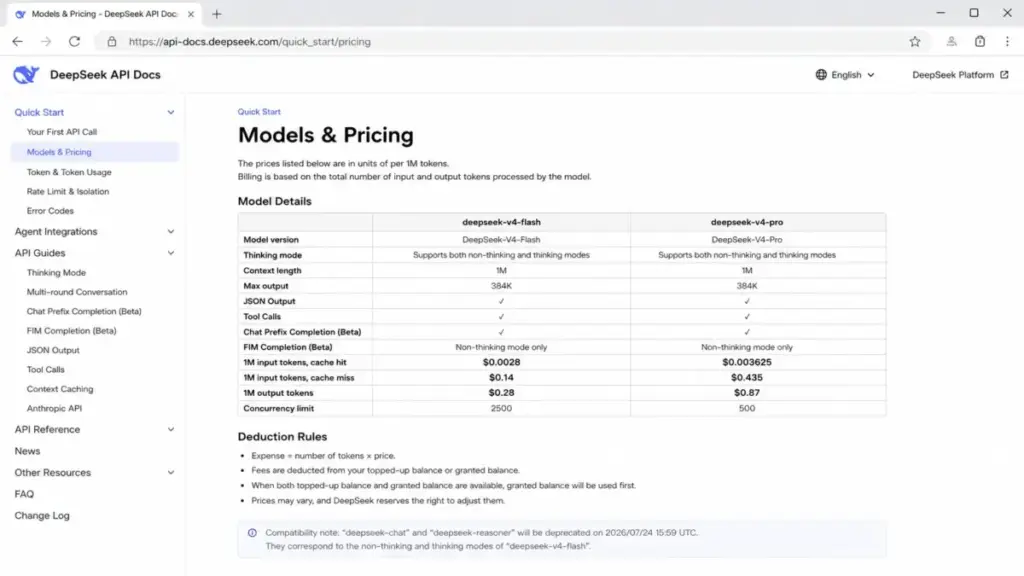
Task: Reload the page with refresh icon
Action: pos(74,41)
